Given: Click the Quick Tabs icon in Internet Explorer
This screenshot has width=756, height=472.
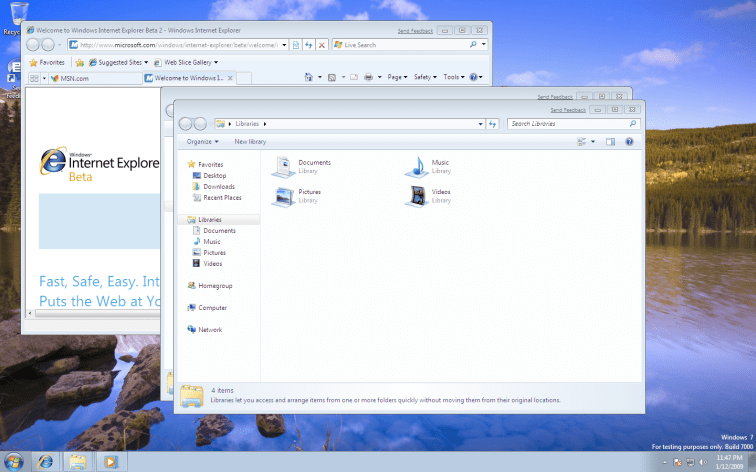Looking at the screenshot, I should (x=34, y=78).
